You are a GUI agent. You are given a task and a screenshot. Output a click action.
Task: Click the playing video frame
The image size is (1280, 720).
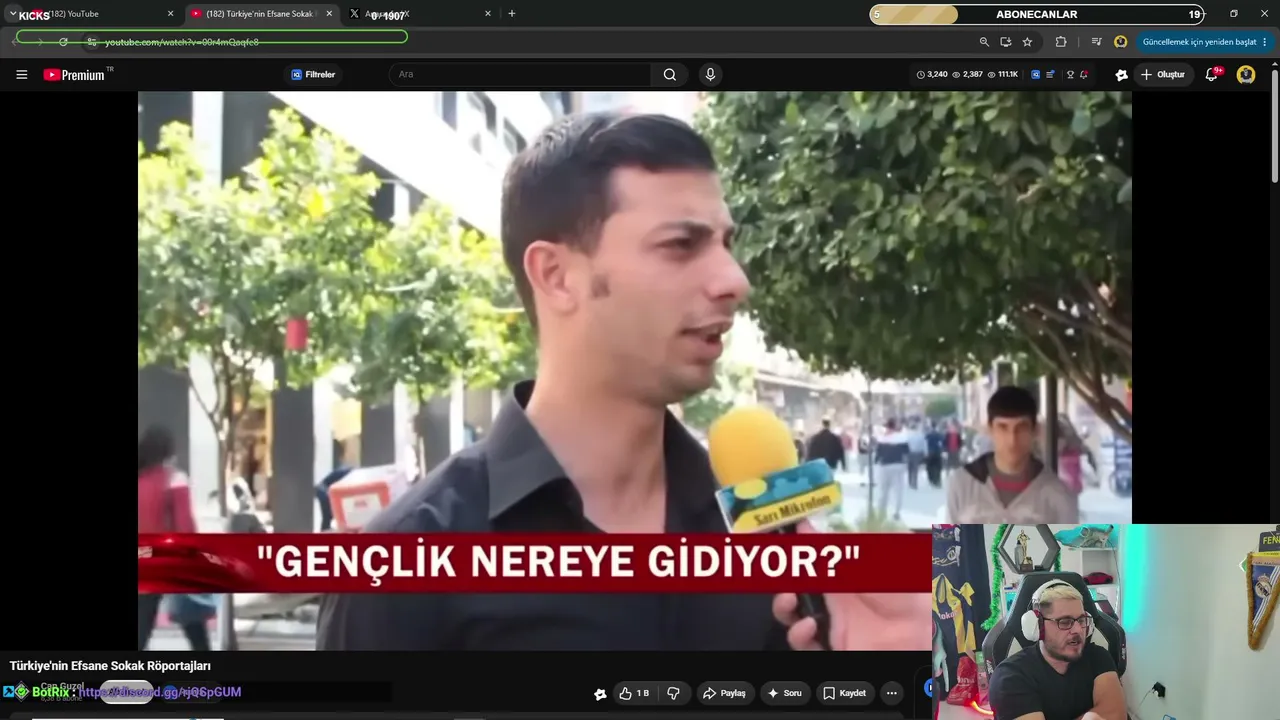tap(634, 371)
